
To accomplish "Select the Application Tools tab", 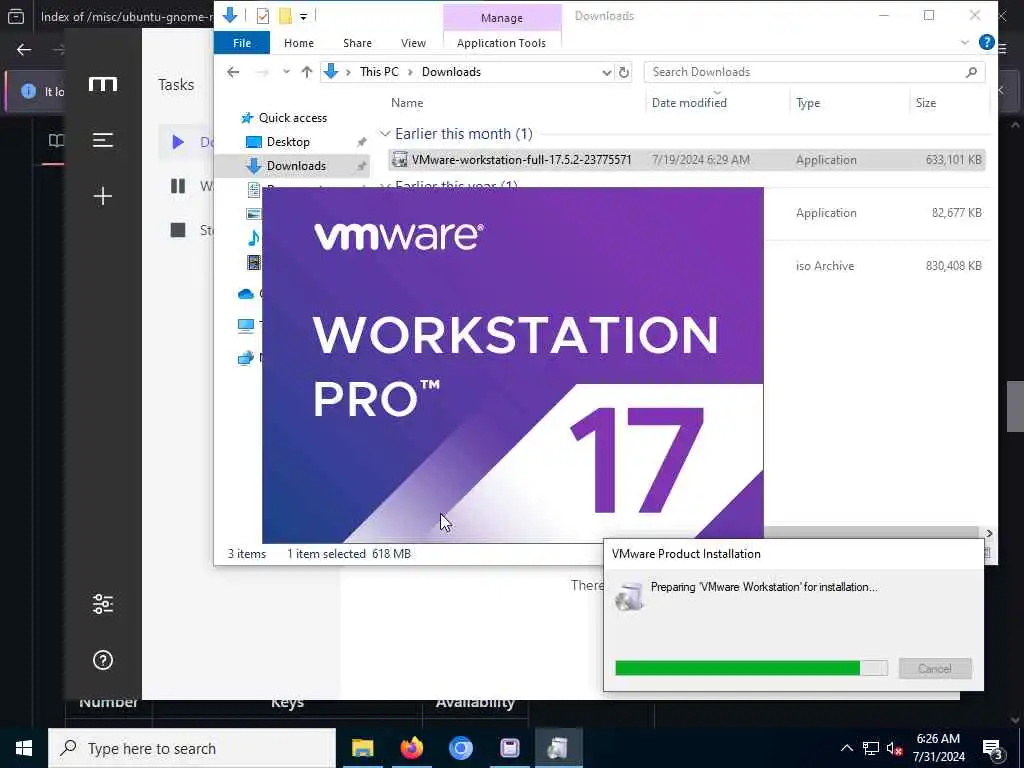I will (x=501, y=43).
